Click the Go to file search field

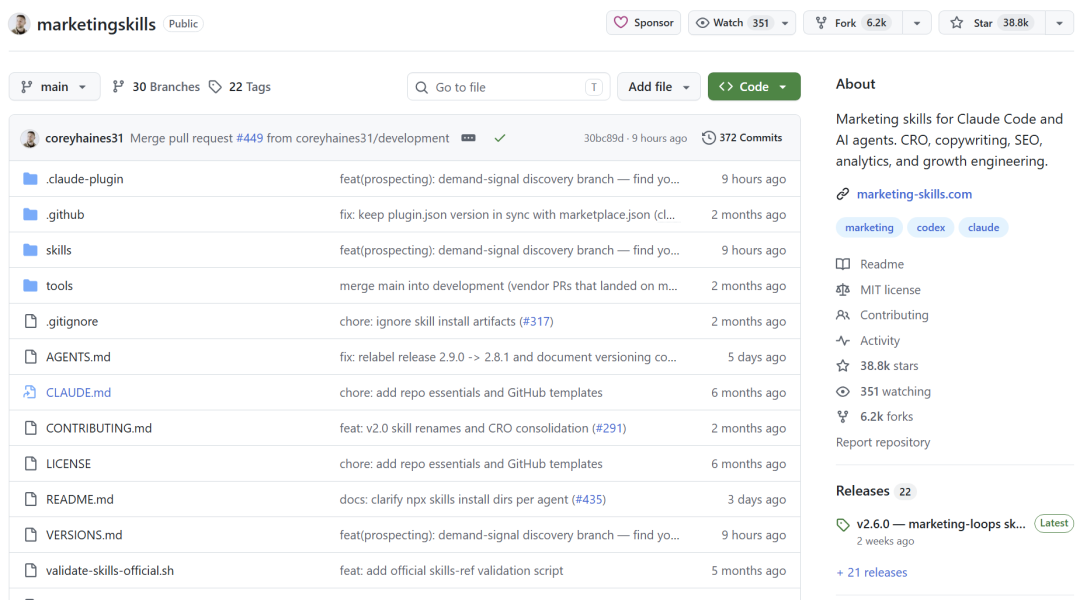click(x=508, y=87)
